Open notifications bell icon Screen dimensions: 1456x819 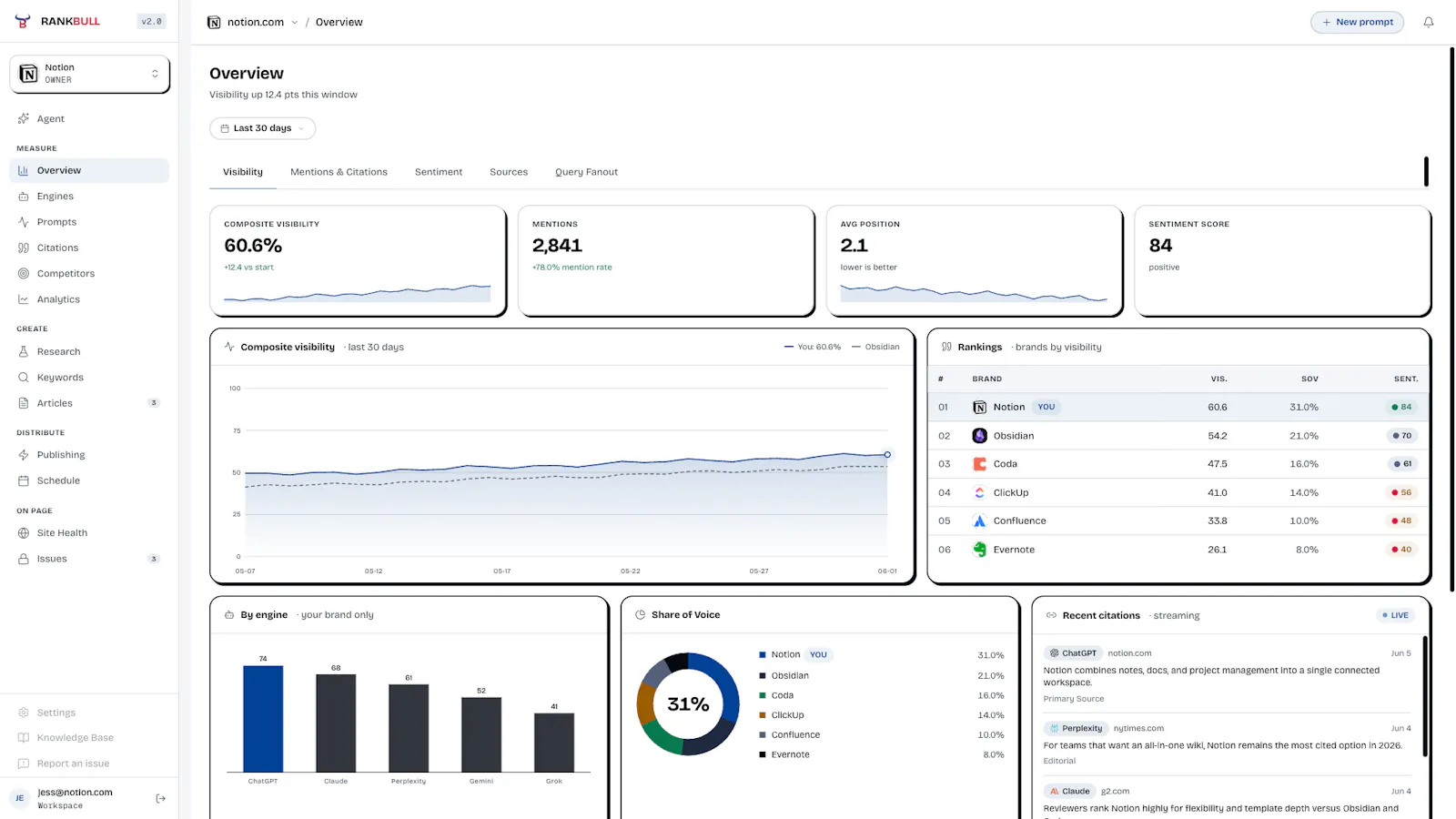pyautogui.click(x=1429, y=22)
